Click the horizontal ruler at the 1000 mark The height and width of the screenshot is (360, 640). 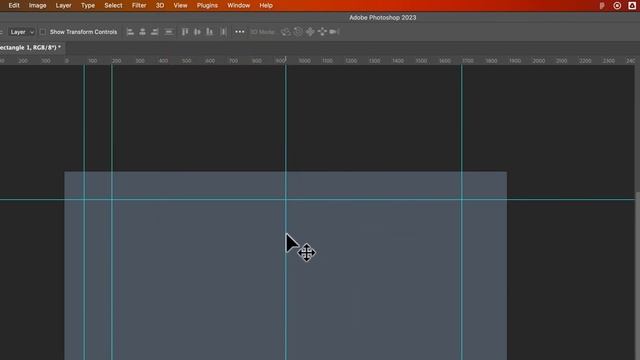point(304,60)
